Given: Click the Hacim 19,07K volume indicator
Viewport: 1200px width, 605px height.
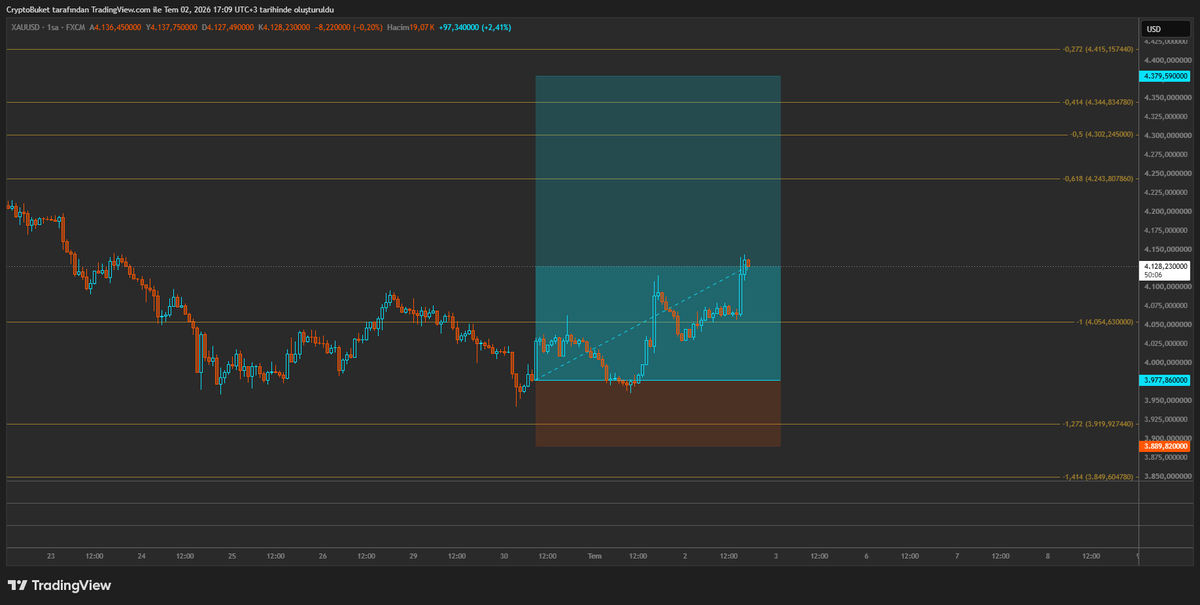Looking at the screenshot, I should point(410,28).
